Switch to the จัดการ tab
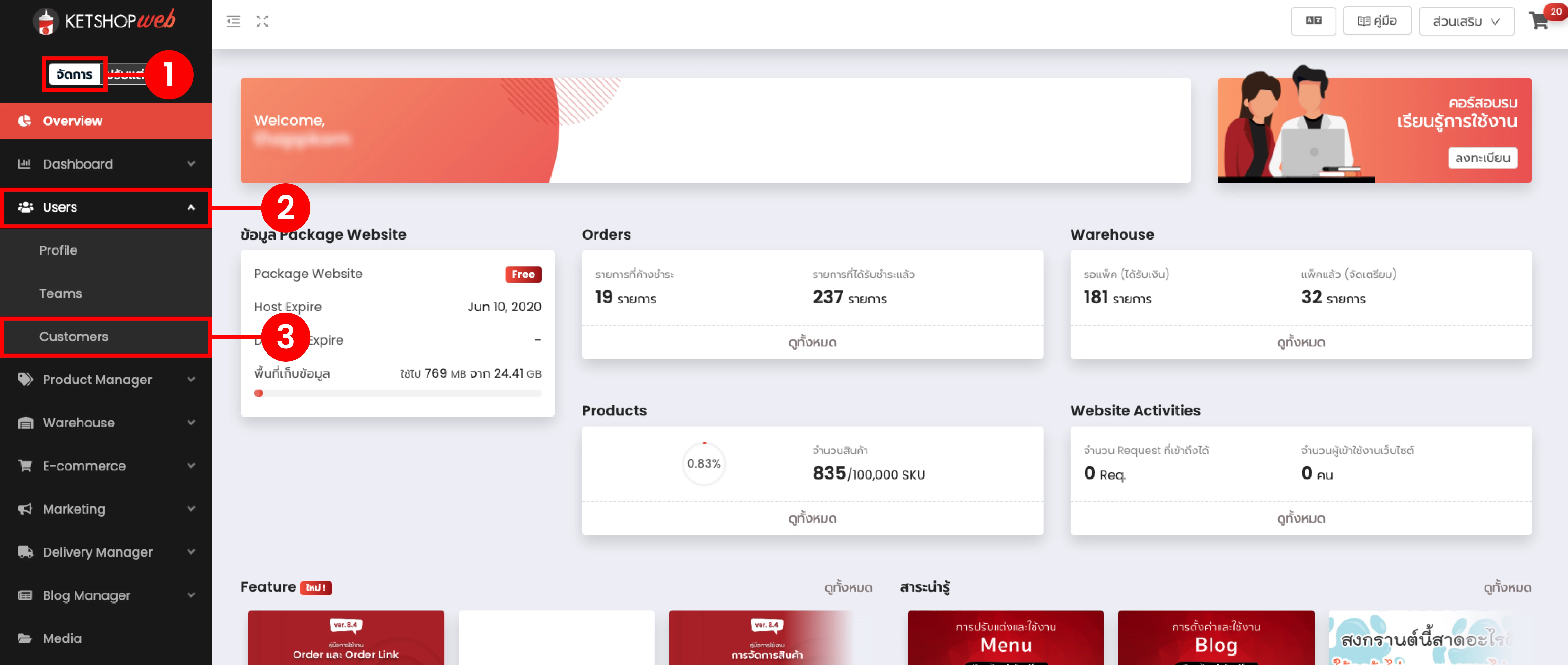 coord(74,74)
